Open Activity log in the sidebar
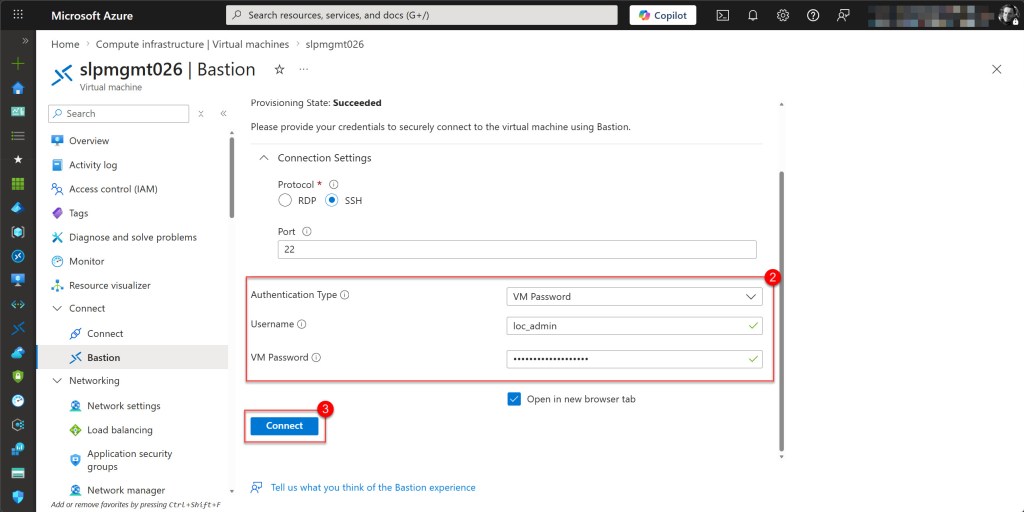 93,165
